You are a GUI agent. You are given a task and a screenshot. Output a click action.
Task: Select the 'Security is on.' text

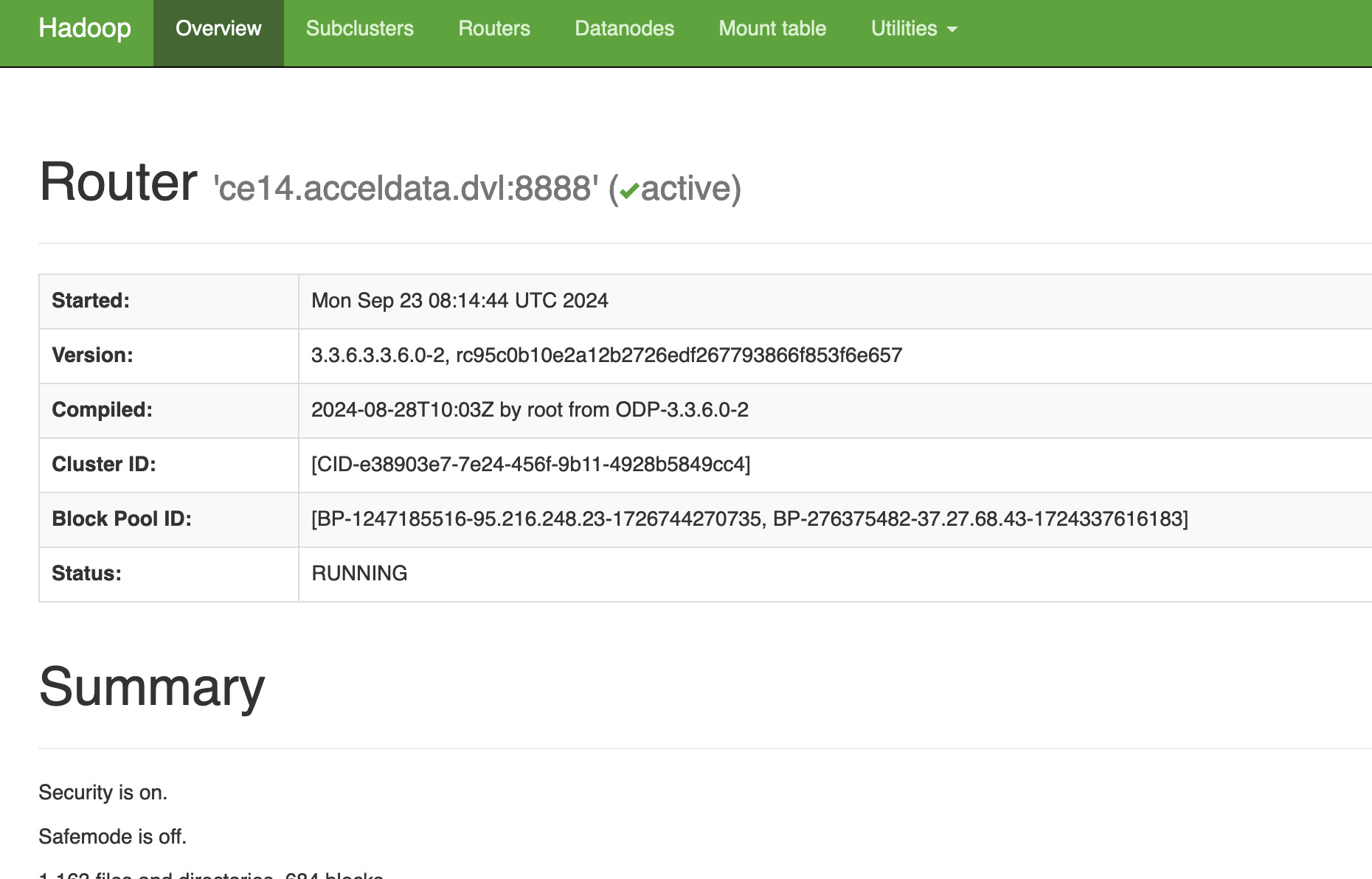point(103,792)
